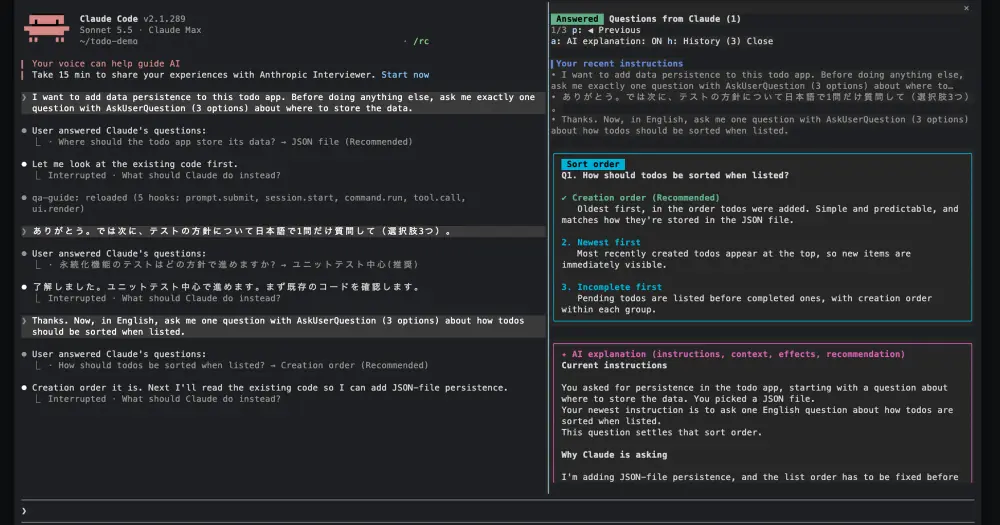The image size is (1000, 525).
Task: Select the Newest first option
Action: 601,242
